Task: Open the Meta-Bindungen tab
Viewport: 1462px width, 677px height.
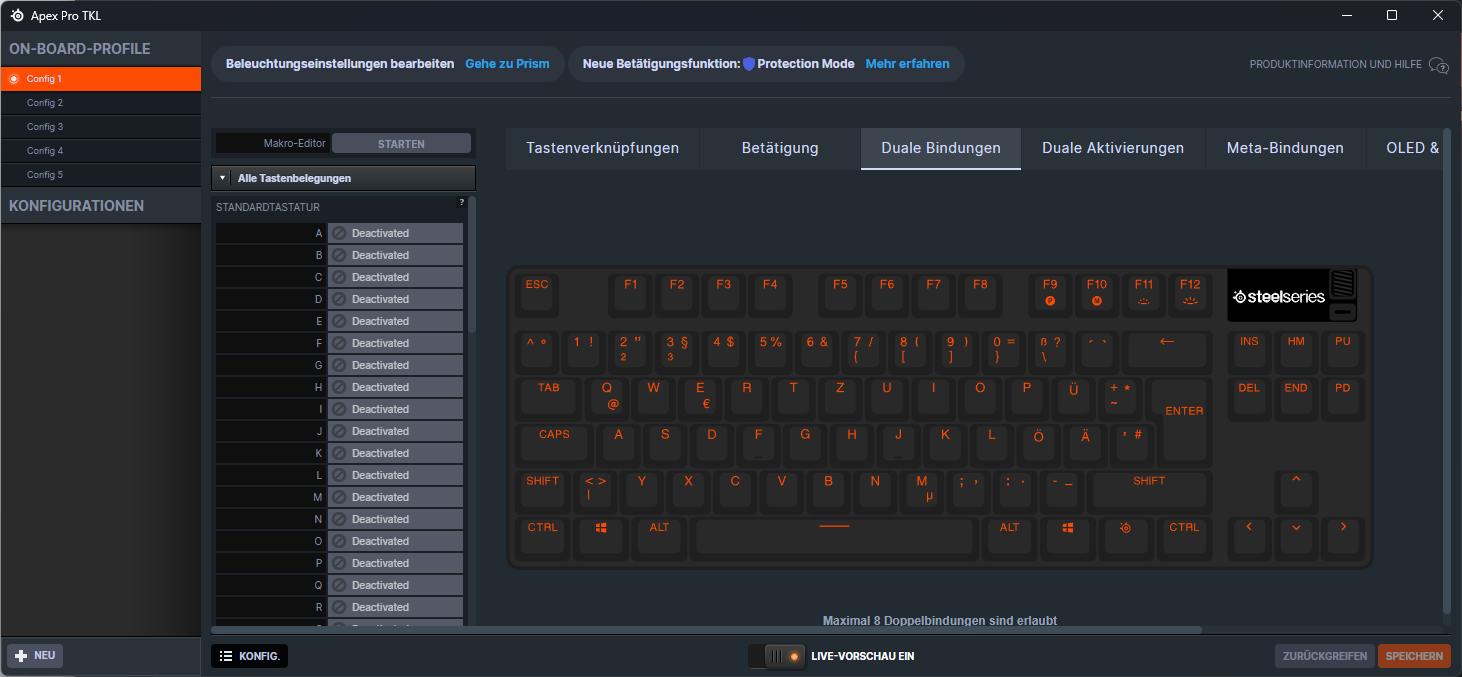Action: [x=1284, y=148]
